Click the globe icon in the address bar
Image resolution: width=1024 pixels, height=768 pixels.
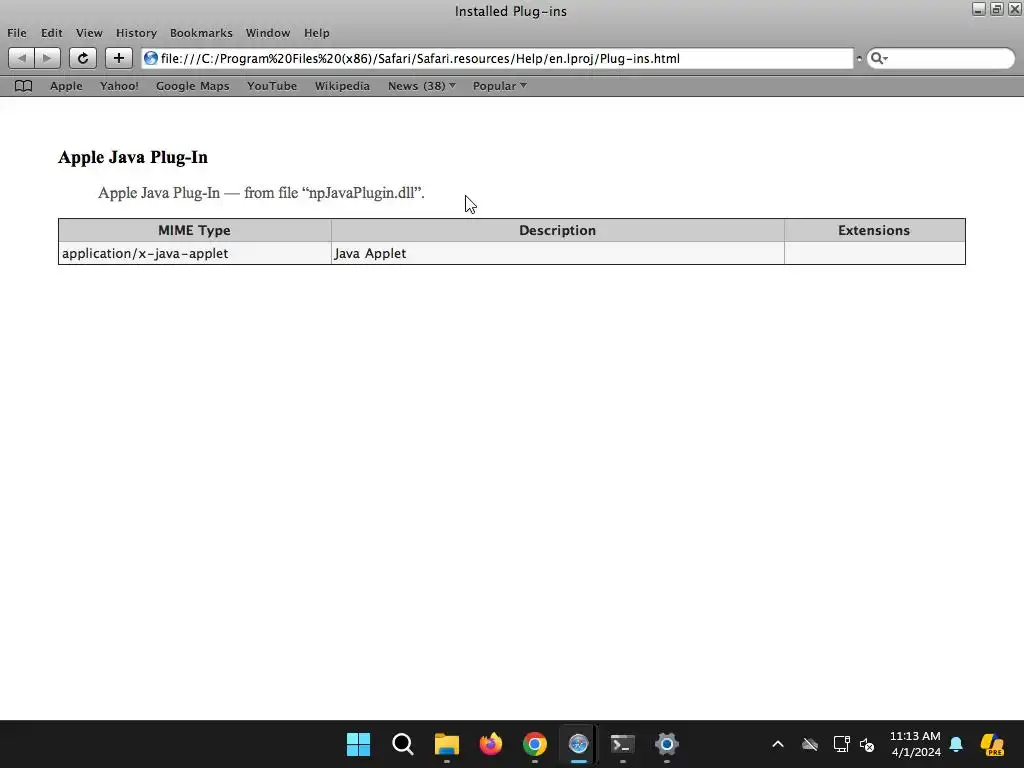[151, 58]
